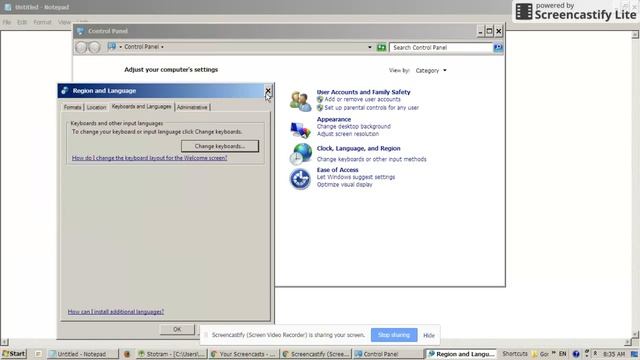Open the Administrative tab
This screenshot has height=360, width=640.
tap(192, 107)
